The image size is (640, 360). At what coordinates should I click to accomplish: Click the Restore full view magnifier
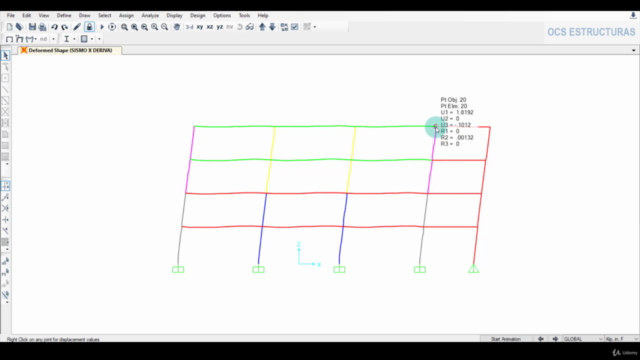point(134,27)
